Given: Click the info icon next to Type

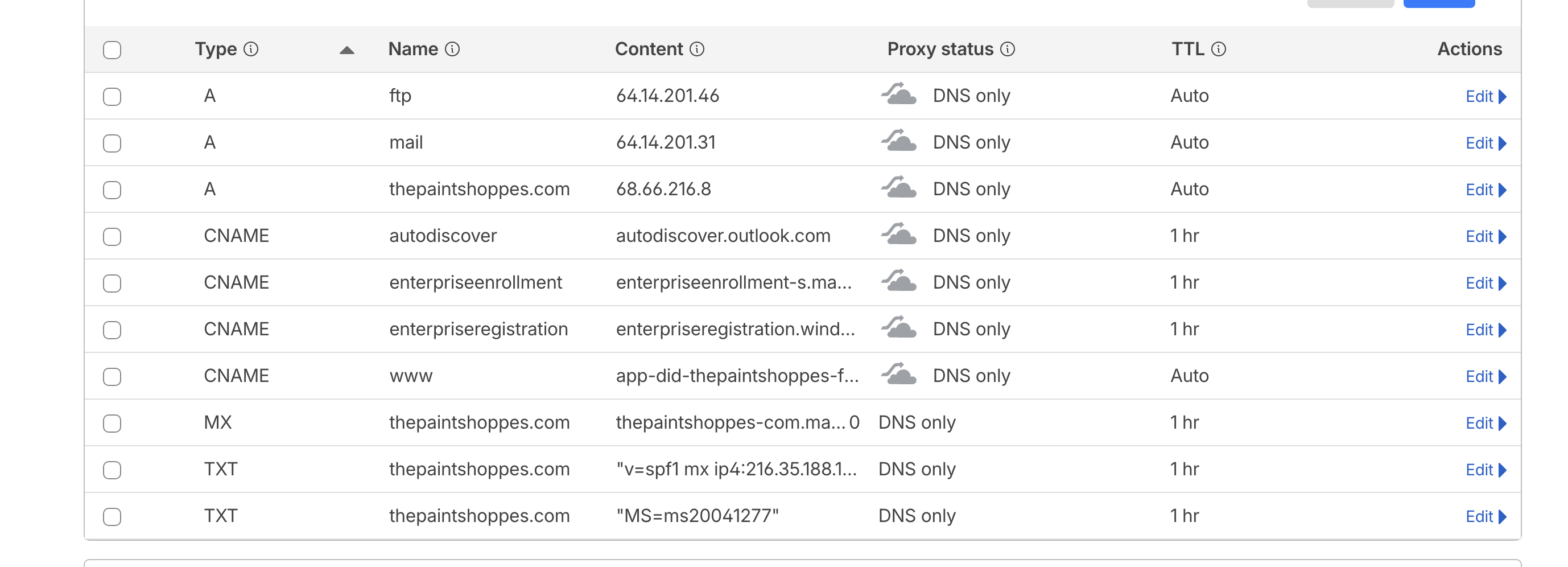Looking at the screenshot, I should point(251,50).
